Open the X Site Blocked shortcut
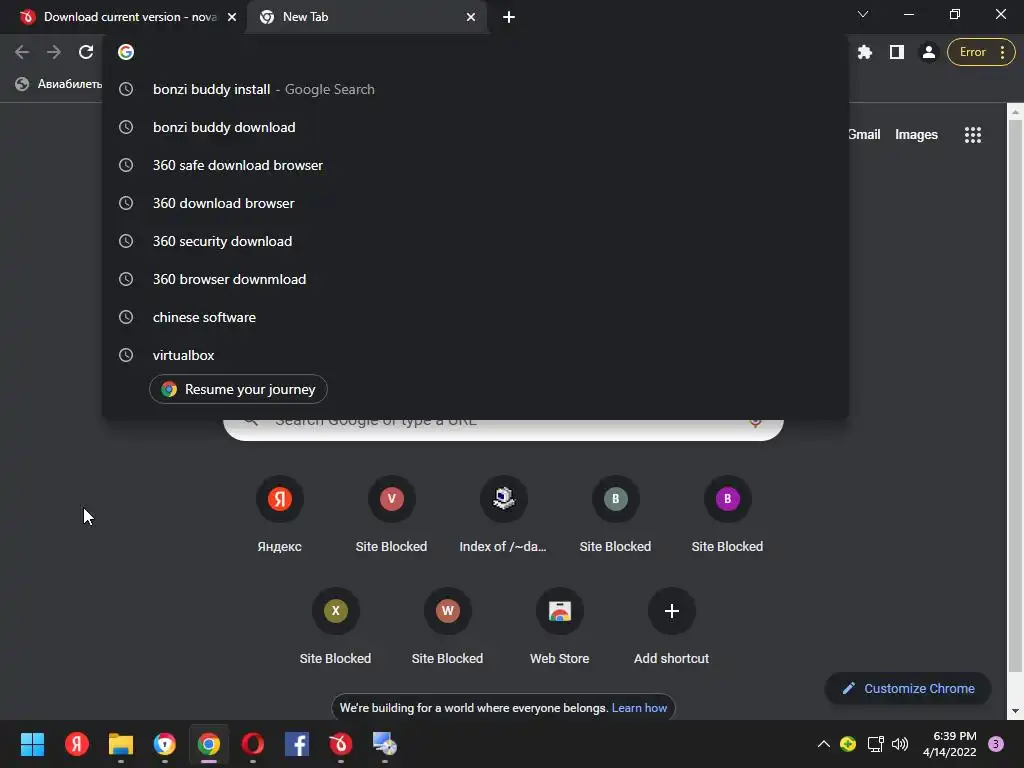Viewport: 1024px width, 768px height. pos(336,627)
